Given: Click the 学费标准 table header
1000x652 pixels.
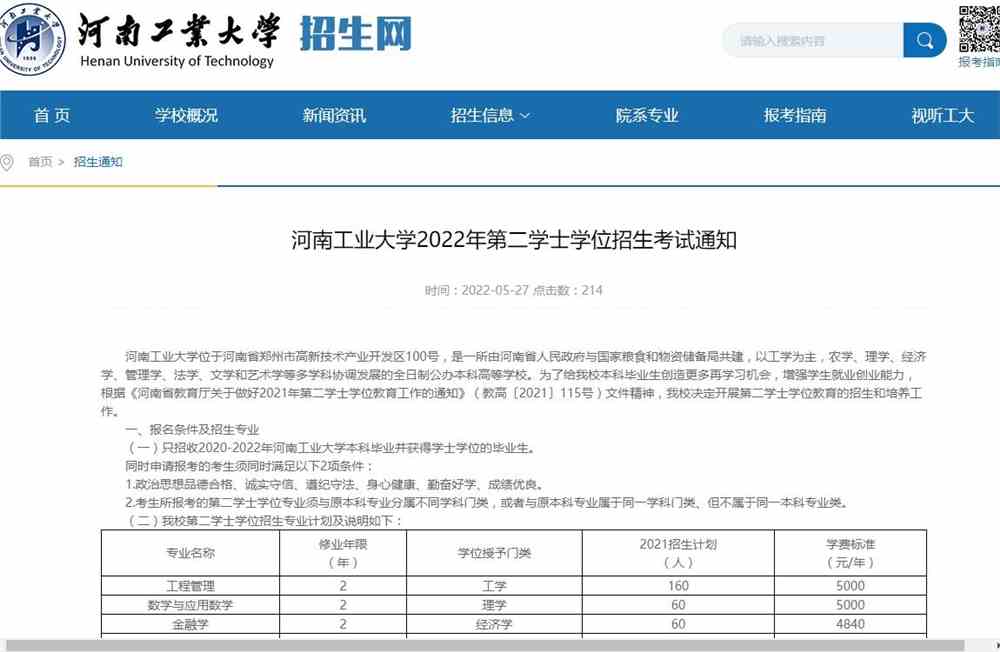Looking at the screenshot, I should click(850, 553).
